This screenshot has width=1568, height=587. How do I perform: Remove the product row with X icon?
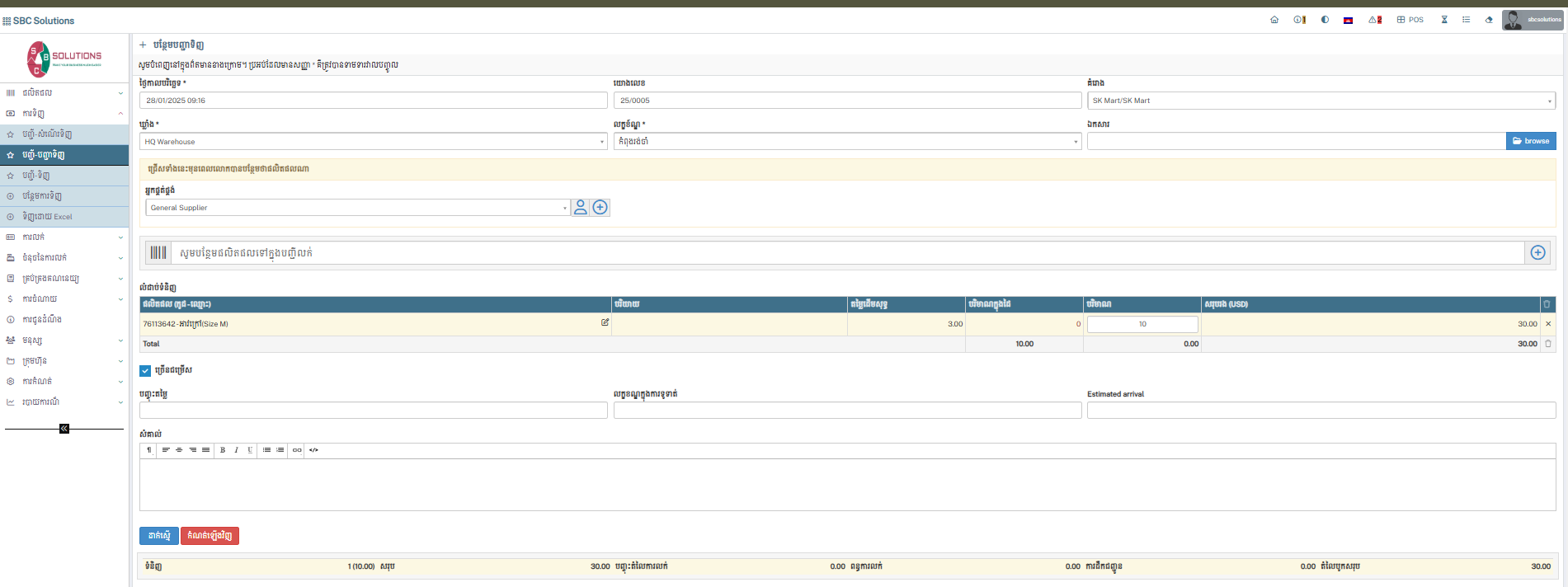coord(1547,324)
